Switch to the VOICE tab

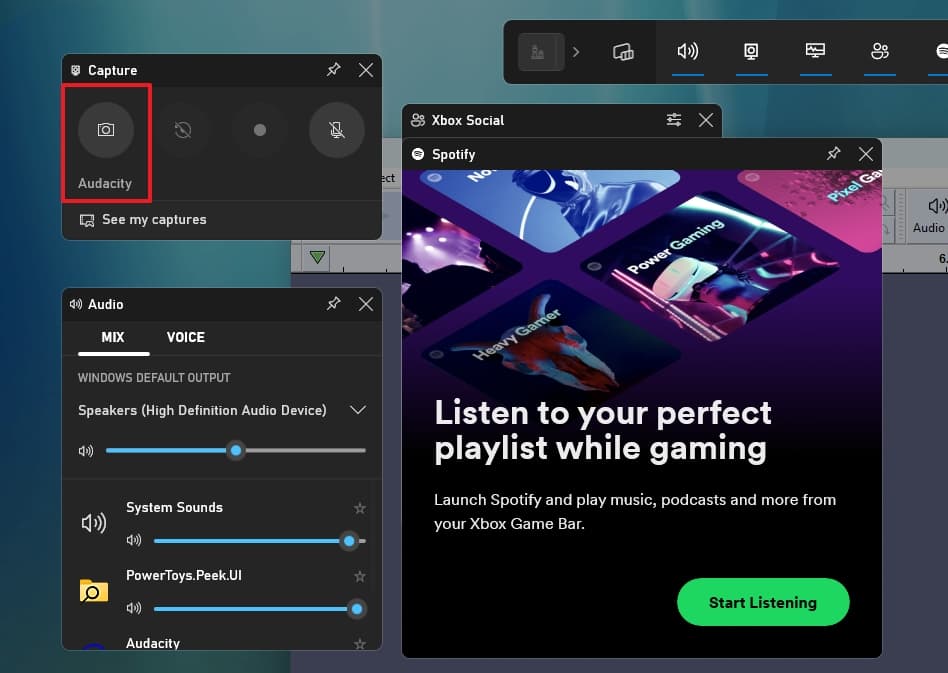point(185,337)
